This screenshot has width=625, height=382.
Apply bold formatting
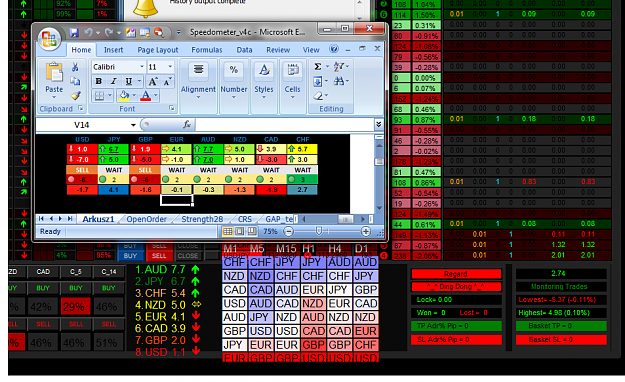tap(98, 81)
